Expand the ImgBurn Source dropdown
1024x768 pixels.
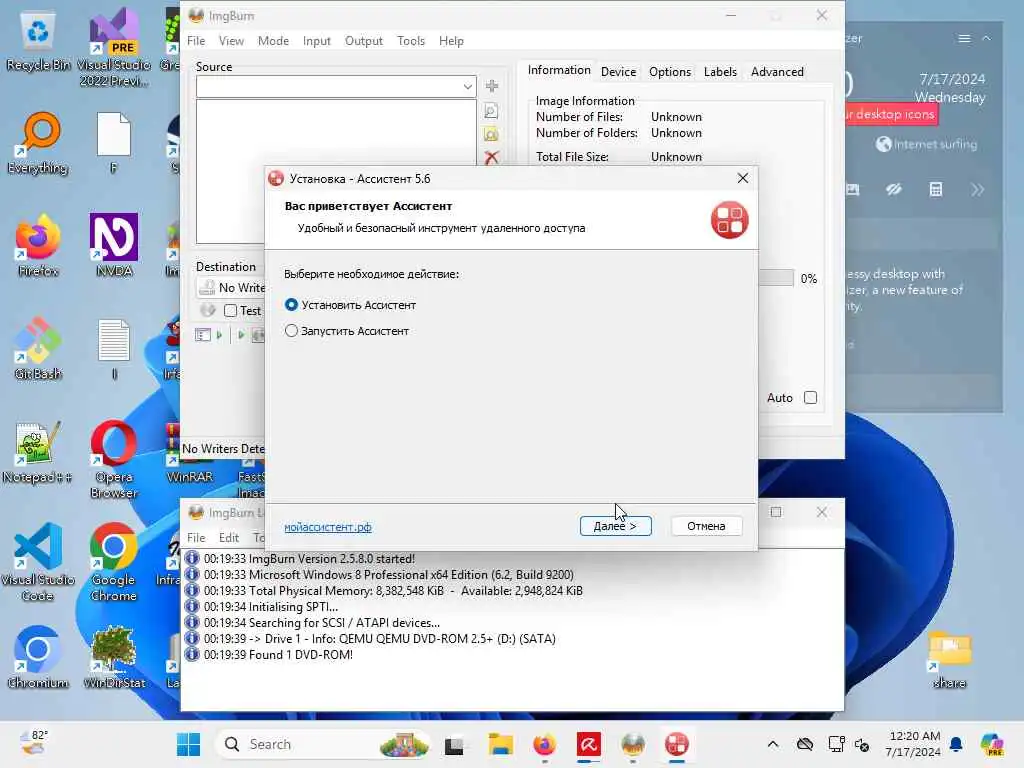tap(468, 86)
